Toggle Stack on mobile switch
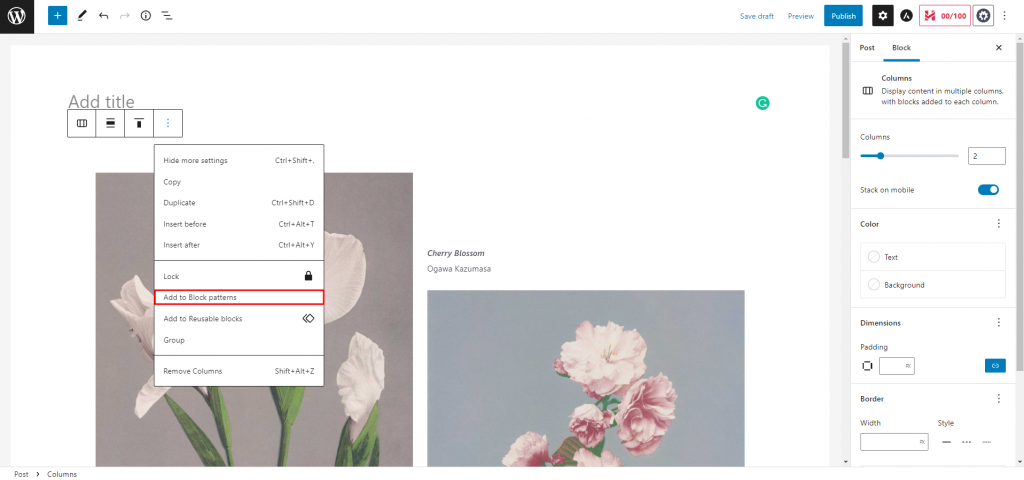Screen dimensions: 1024x480 pos(988,190)
